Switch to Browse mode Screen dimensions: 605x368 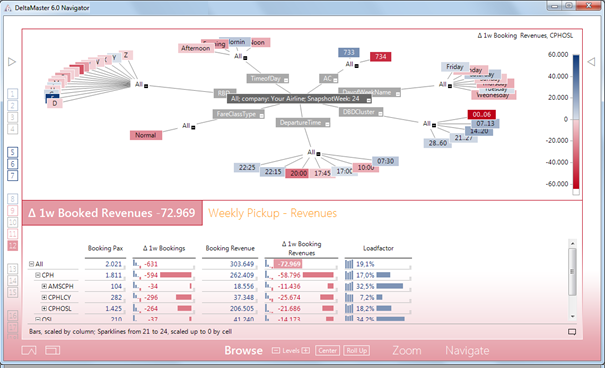(243, 350)
